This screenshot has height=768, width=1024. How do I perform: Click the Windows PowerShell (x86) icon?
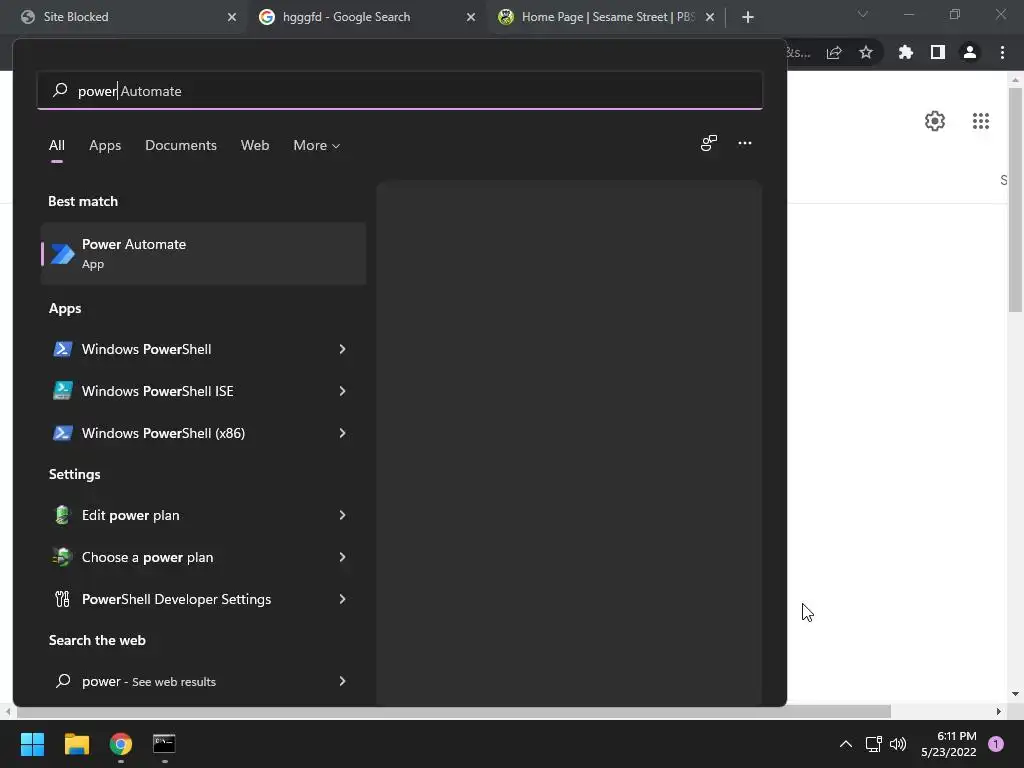[63, 433]
